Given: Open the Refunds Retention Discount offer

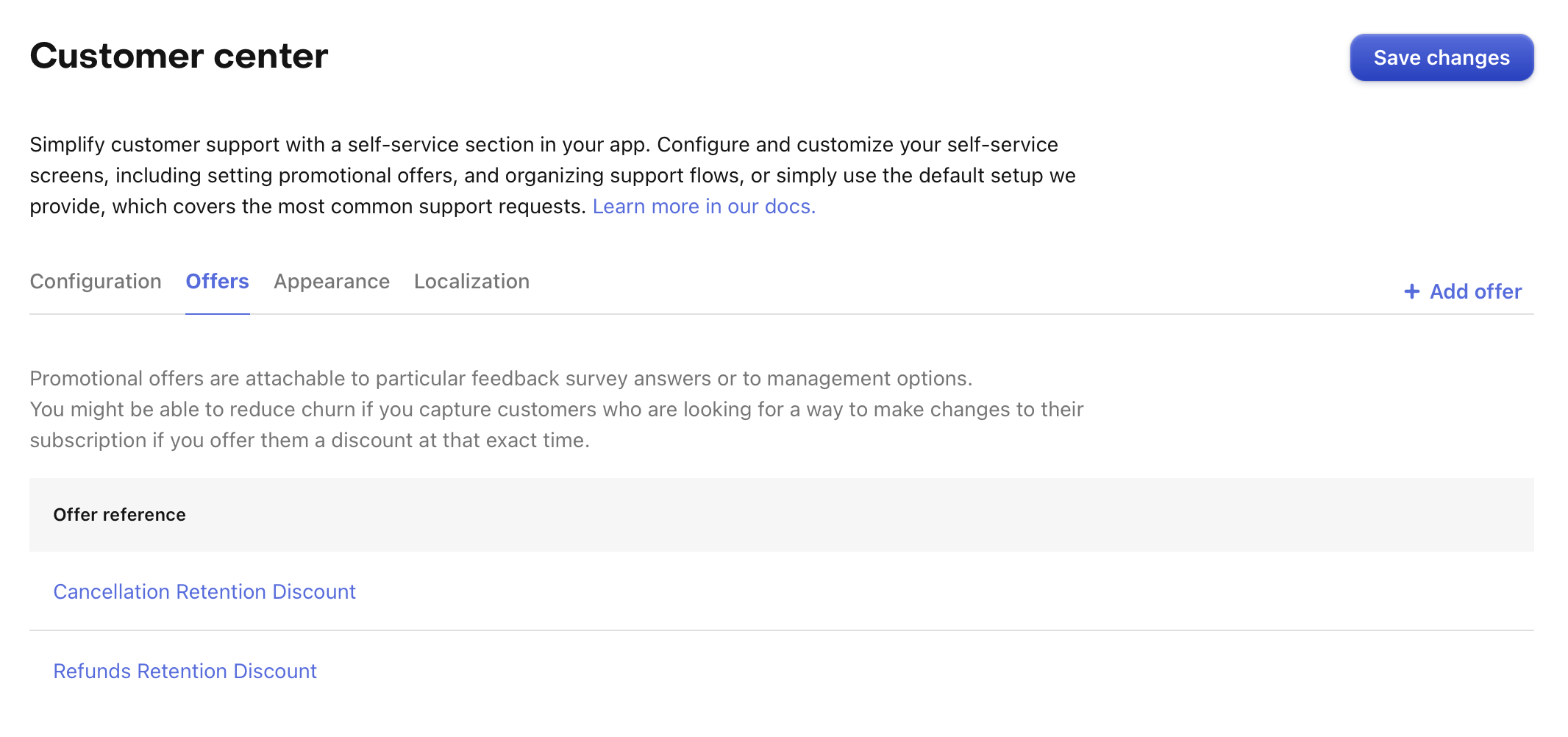Looking at the screenshot, I should point(185,671).
